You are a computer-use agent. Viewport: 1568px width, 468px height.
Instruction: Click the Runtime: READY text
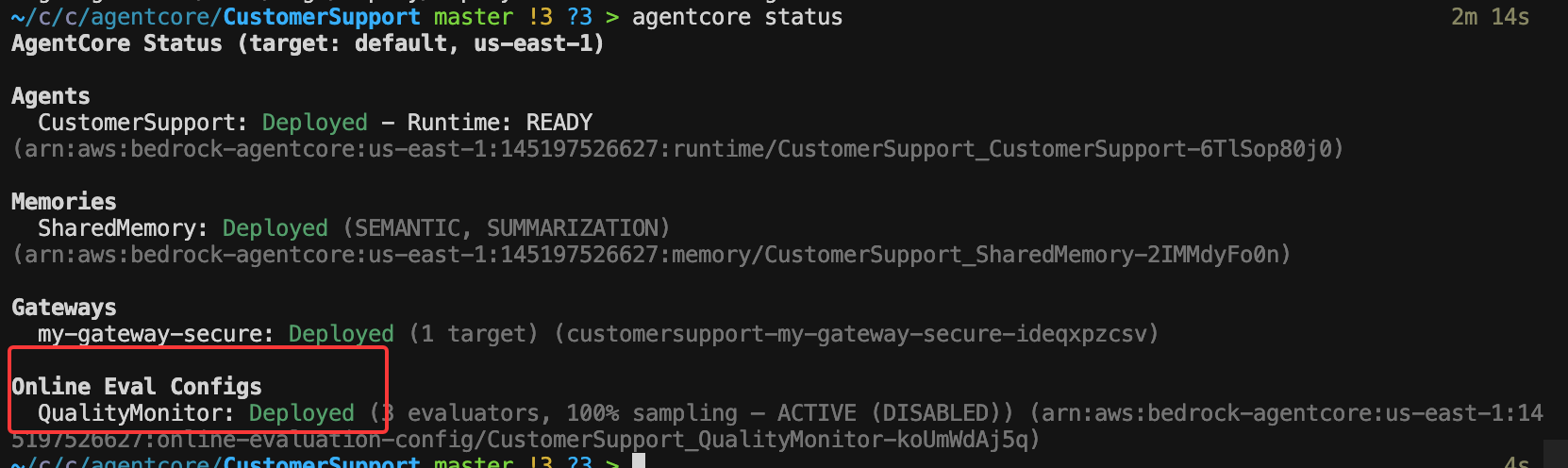click(499, 123)
